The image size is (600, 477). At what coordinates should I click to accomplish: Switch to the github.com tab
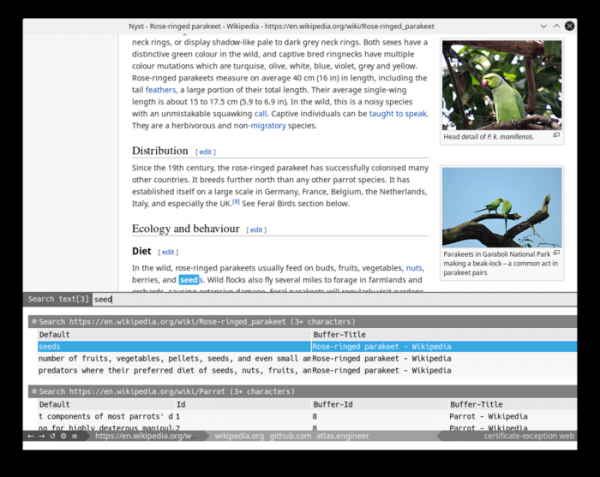tap(291, 436)
